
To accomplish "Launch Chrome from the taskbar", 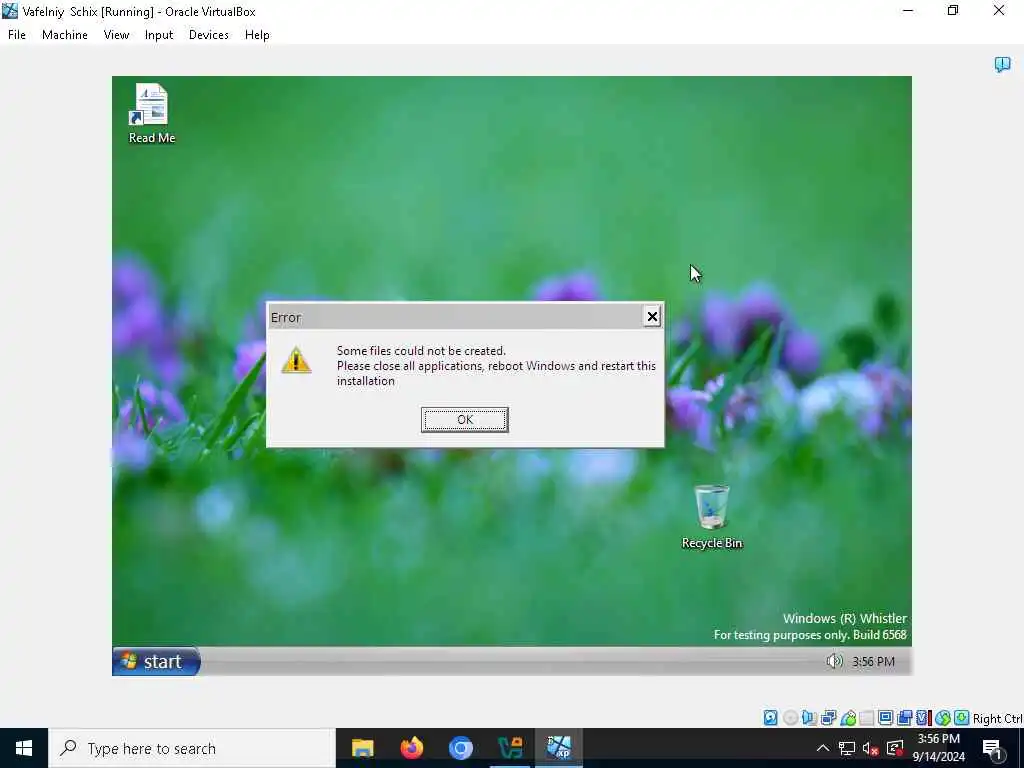I will [460, 748].
